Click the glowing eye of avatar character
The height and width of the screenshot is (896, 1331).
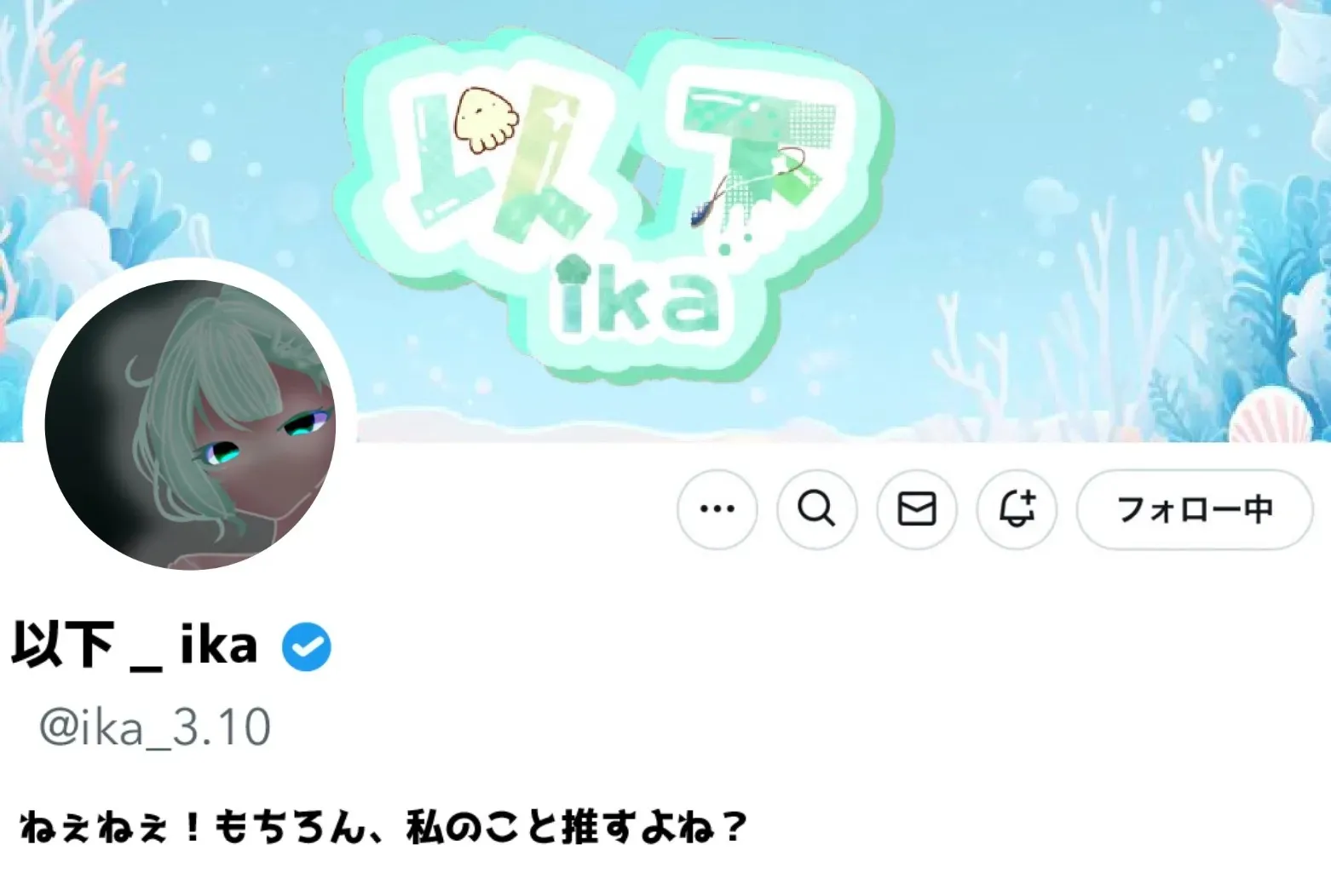[219, 453]
